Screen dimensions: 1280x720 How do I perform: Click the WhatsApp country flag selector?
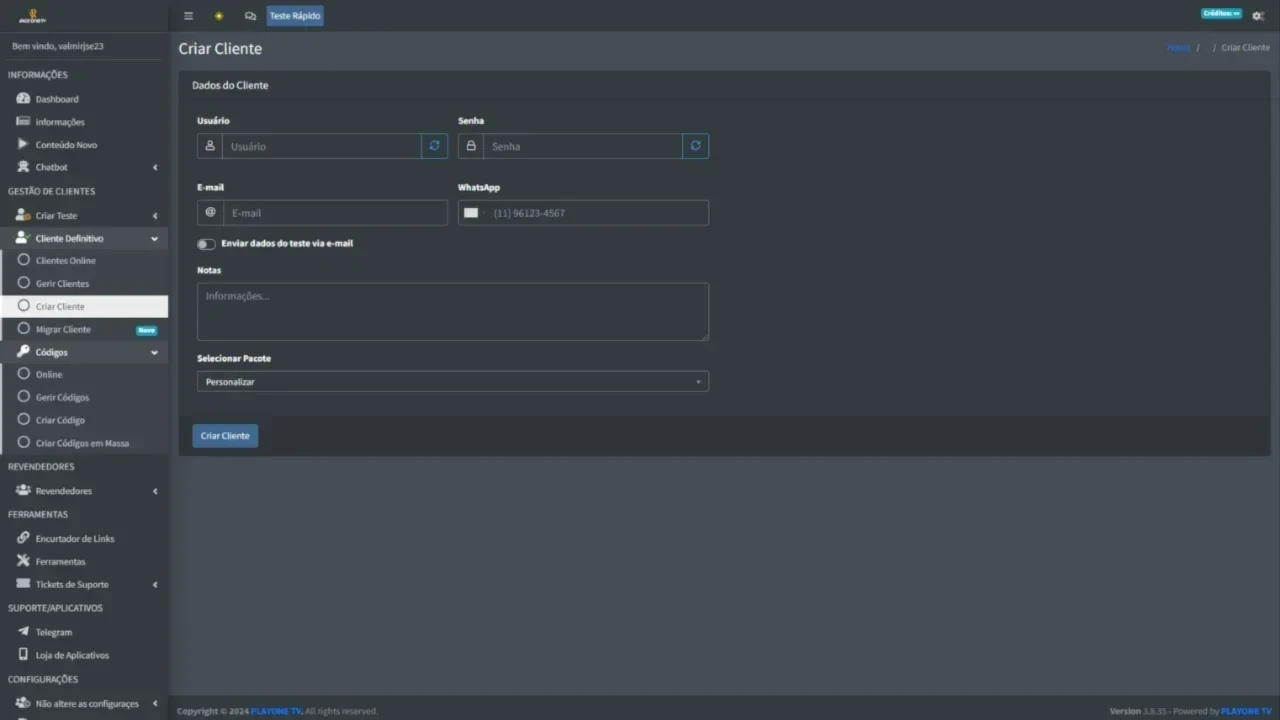(471, 213)
